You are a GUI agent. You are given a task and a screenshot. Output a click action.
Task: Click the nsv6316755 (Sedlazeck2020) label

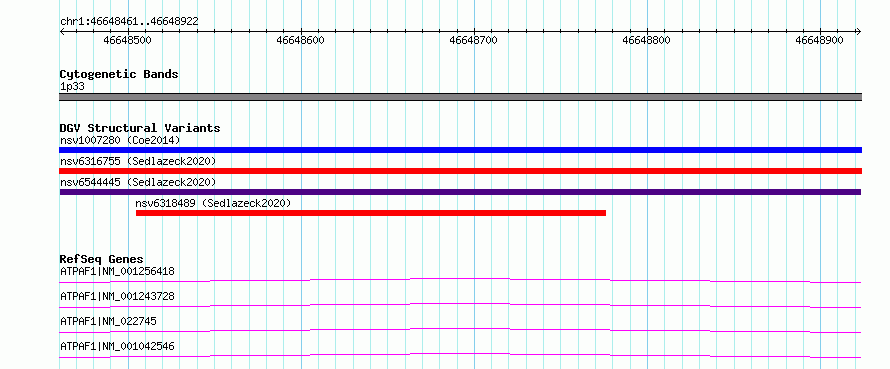[x=138, y=161]
